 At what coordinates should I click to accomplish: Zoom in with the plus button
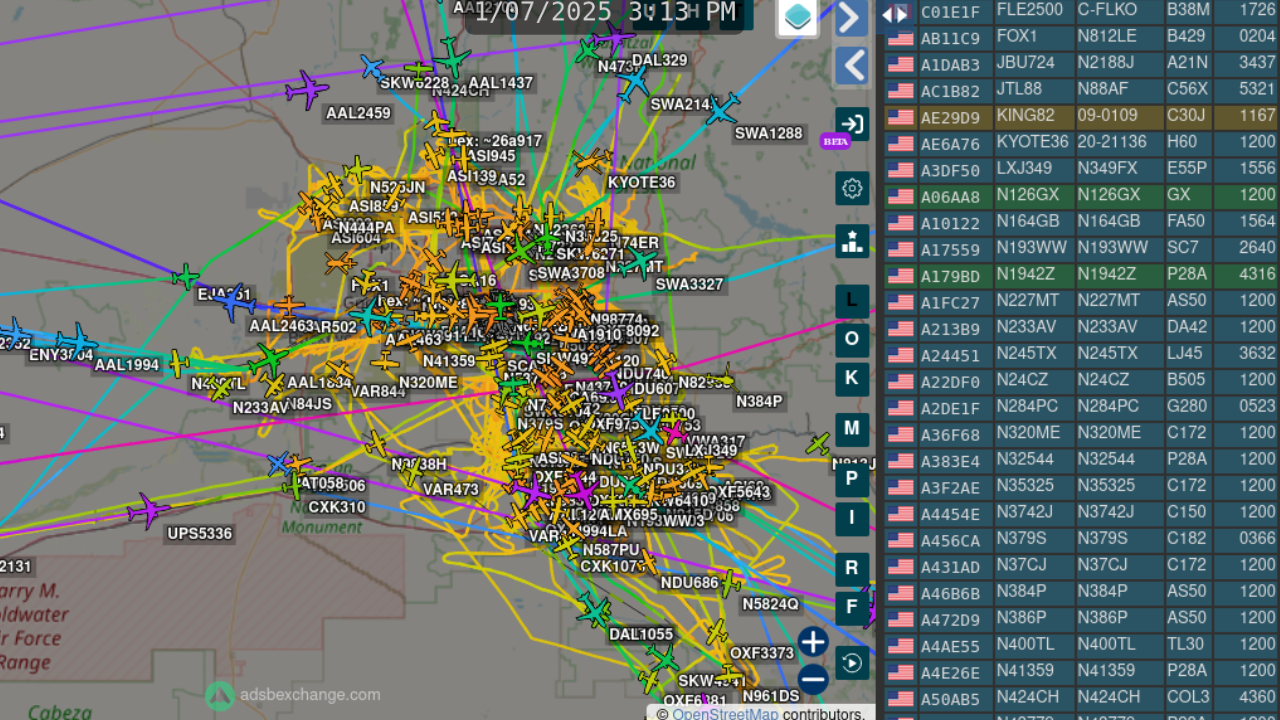[813, 642]
